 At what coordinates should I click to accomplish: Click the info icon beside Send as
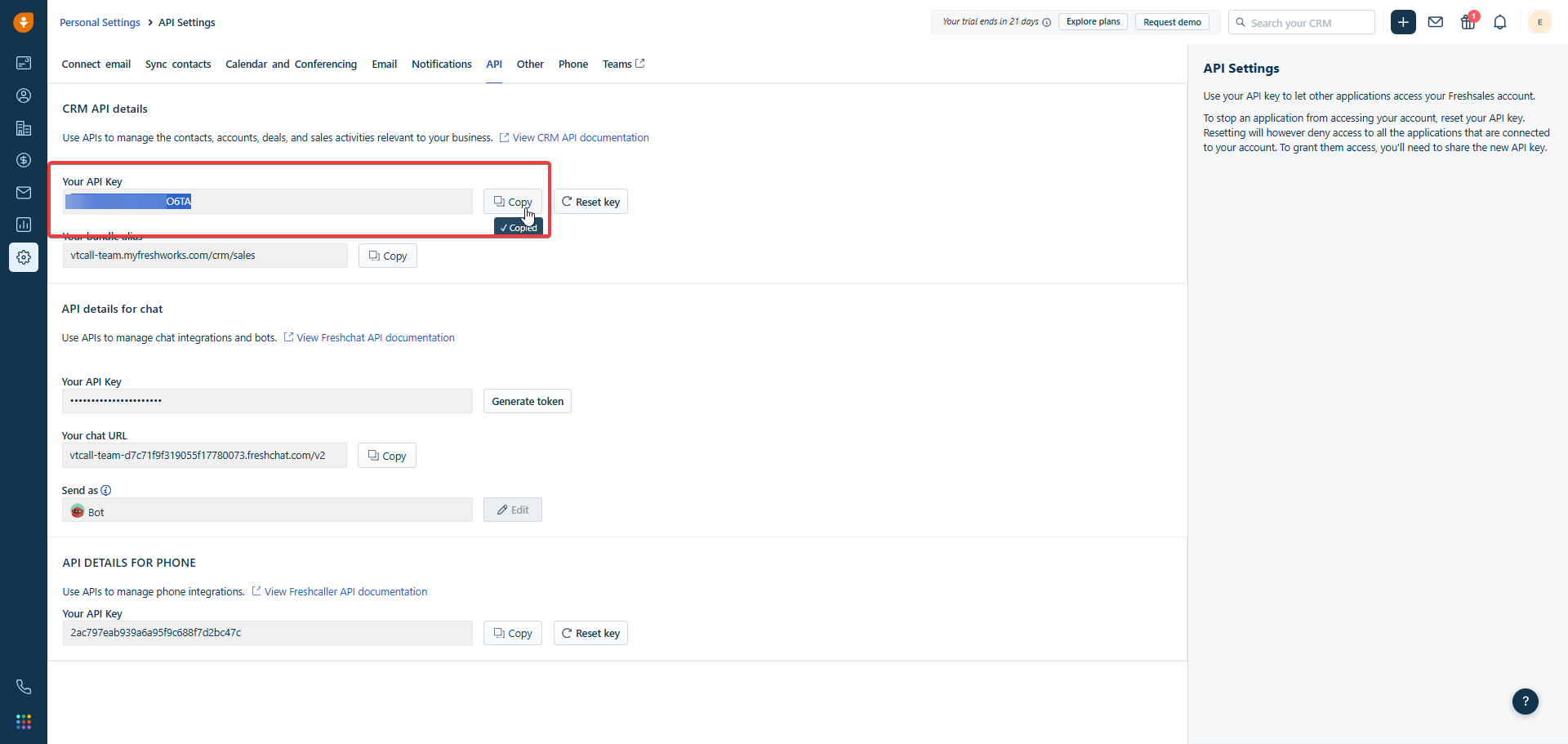pos(106,490)
